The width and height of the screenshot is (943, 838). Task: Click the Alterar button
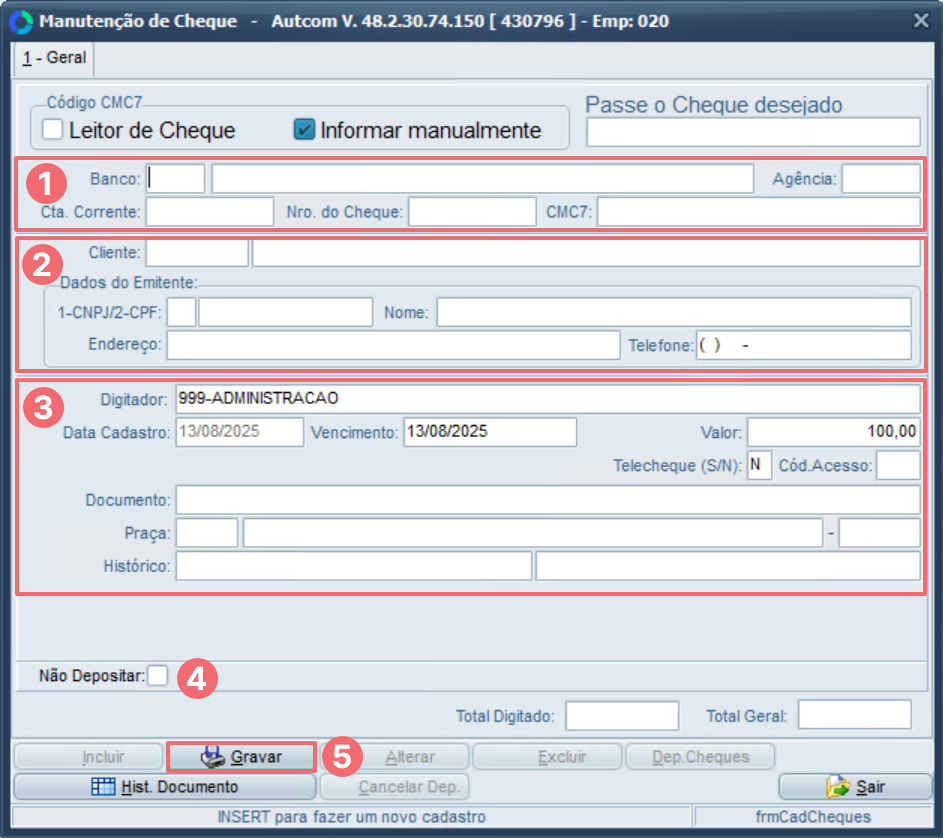(x=394, y=756)
